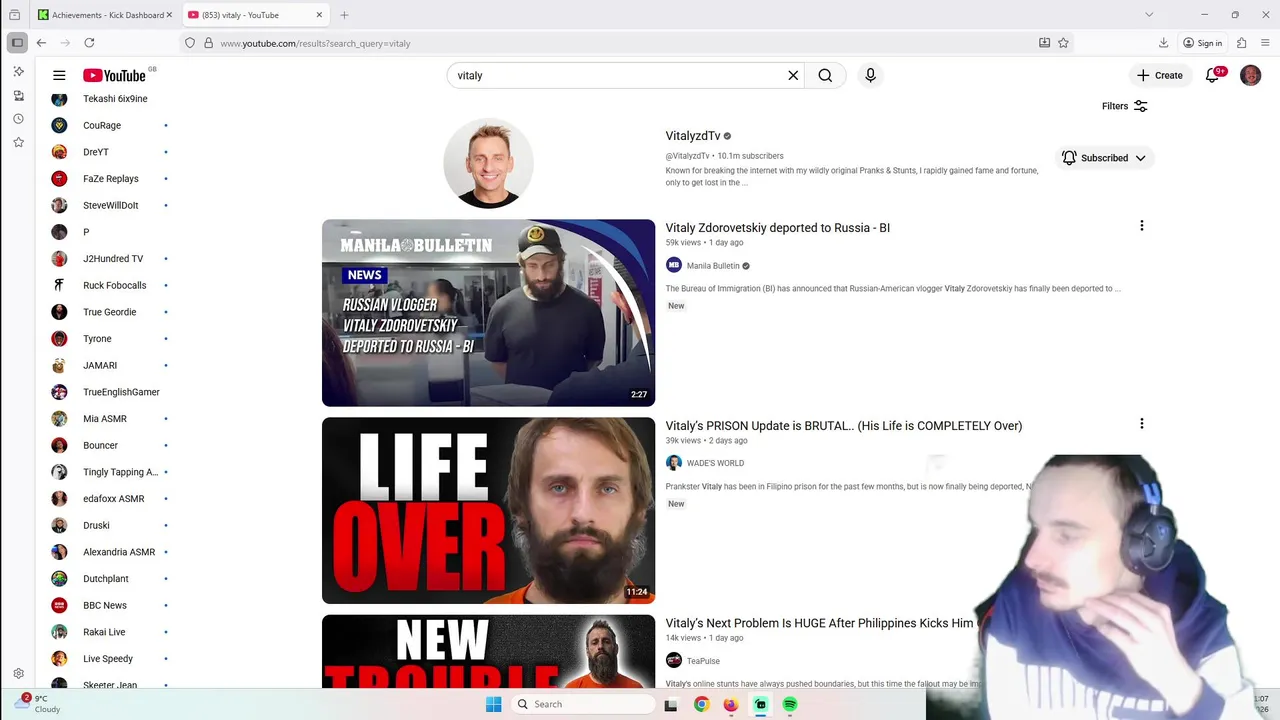Open the browser application menu
This screenshot has width=1280, height=720.
[1265, 43]
